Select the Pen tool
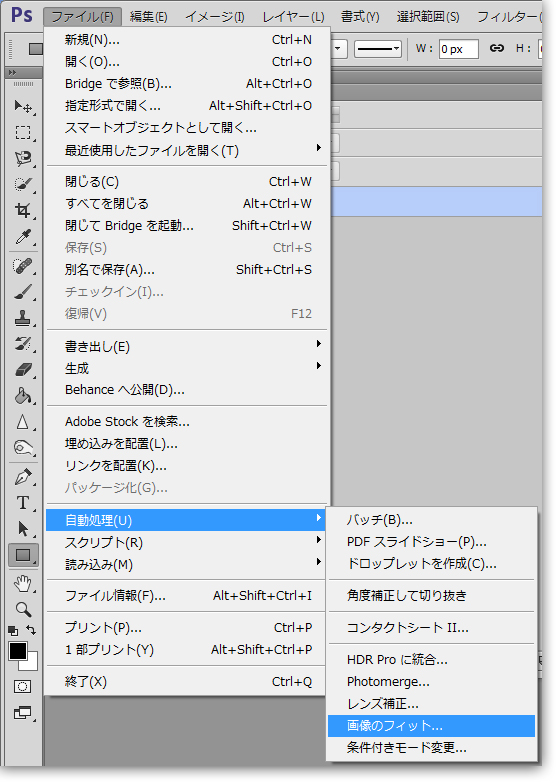 pos(23,477)
